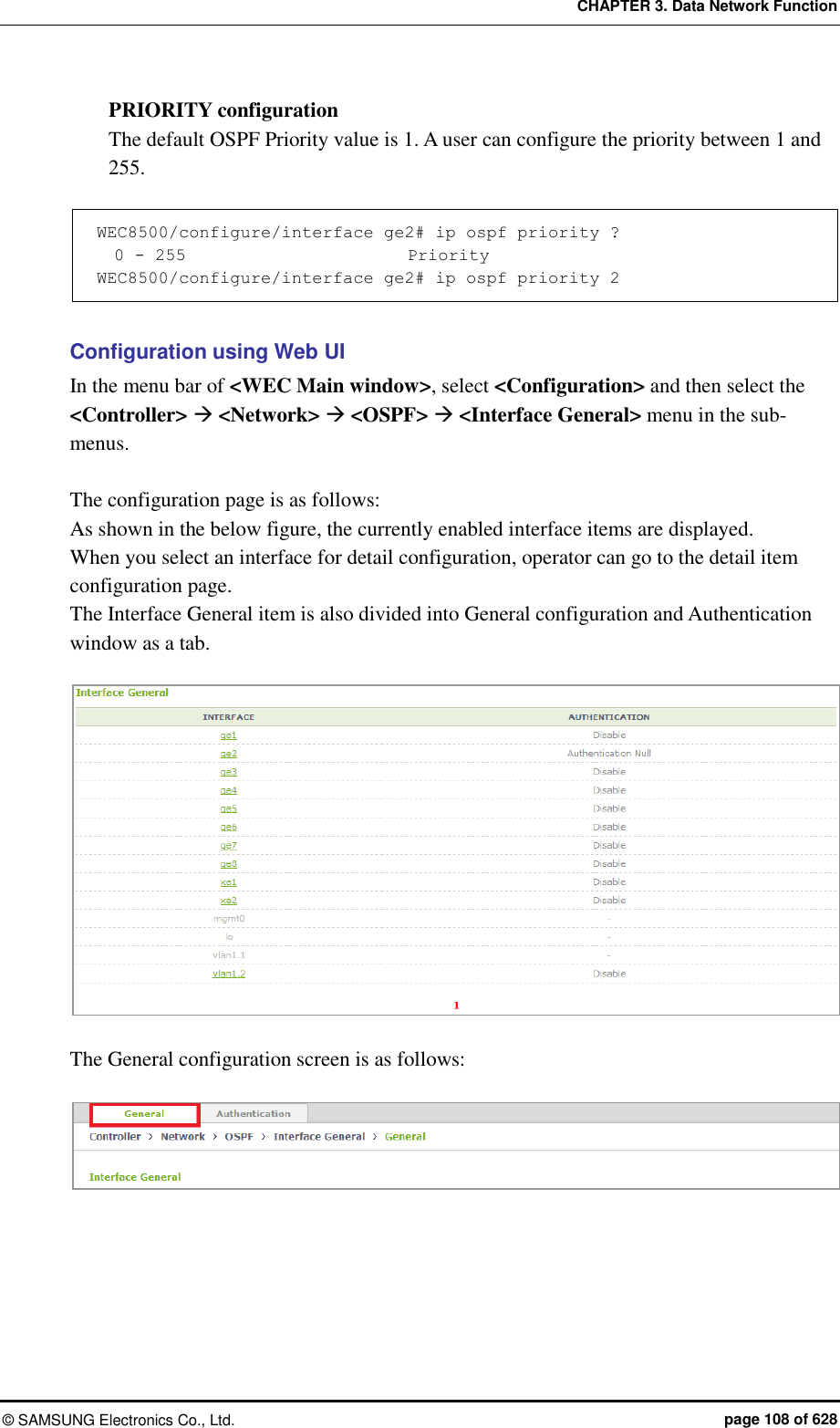This screenshot has width=840, height=1428.
Task: Select the ge6 interface entry
Action: [228, 827]
